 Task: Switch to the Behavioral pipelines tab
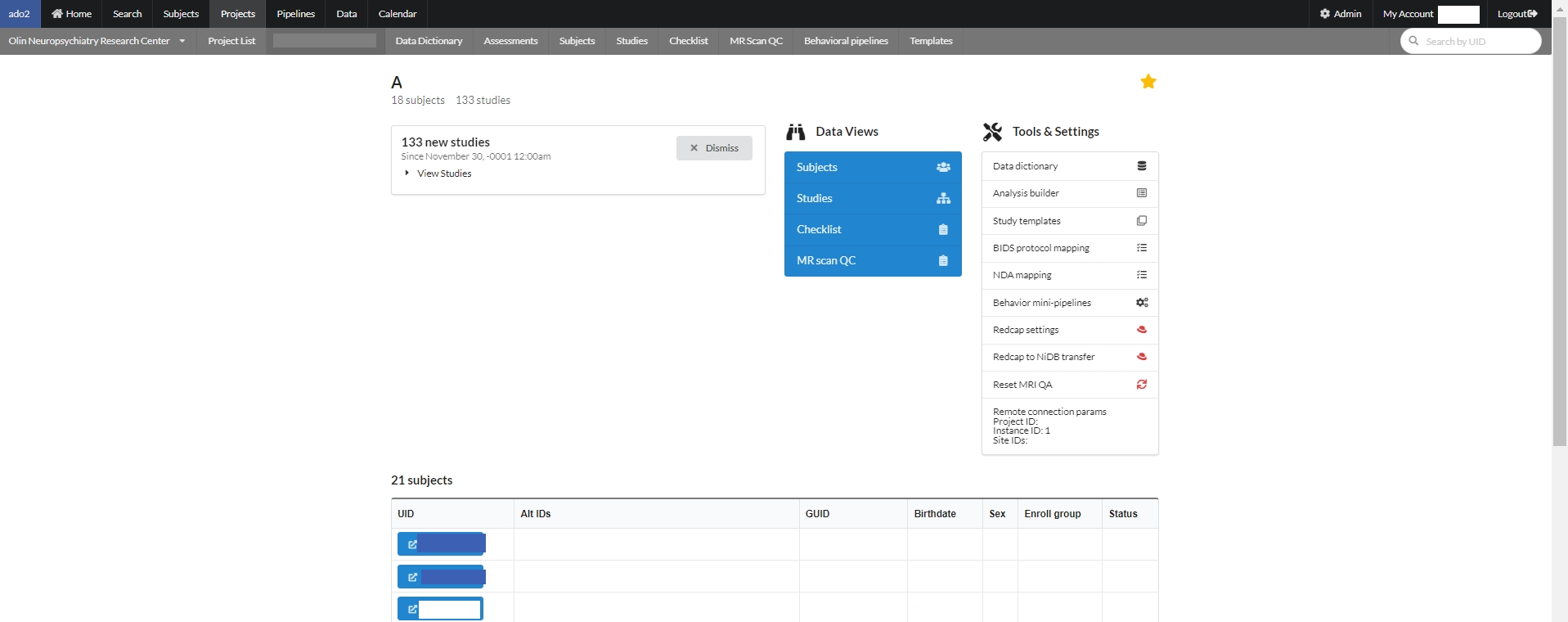(x=845, y=41)
